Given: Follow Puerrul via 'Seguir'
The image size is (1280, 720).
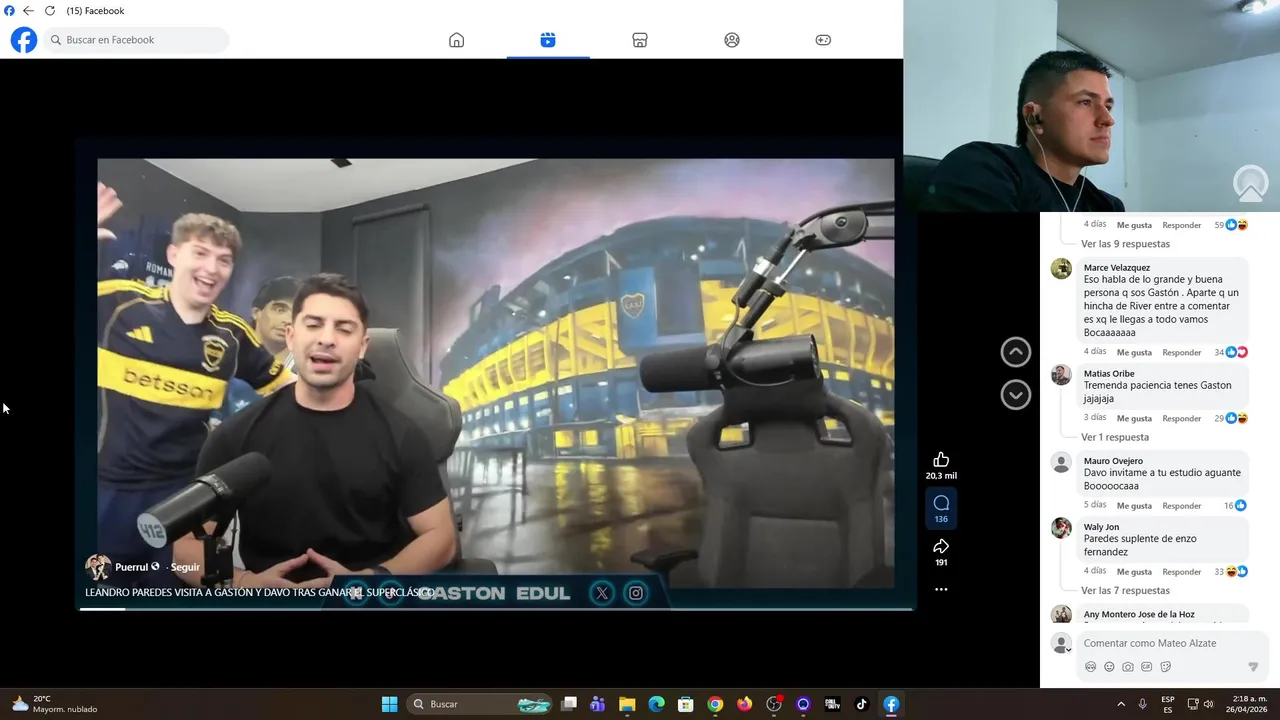Looking at the screenshot, I should pyautogui.click(x=185, y=567).
